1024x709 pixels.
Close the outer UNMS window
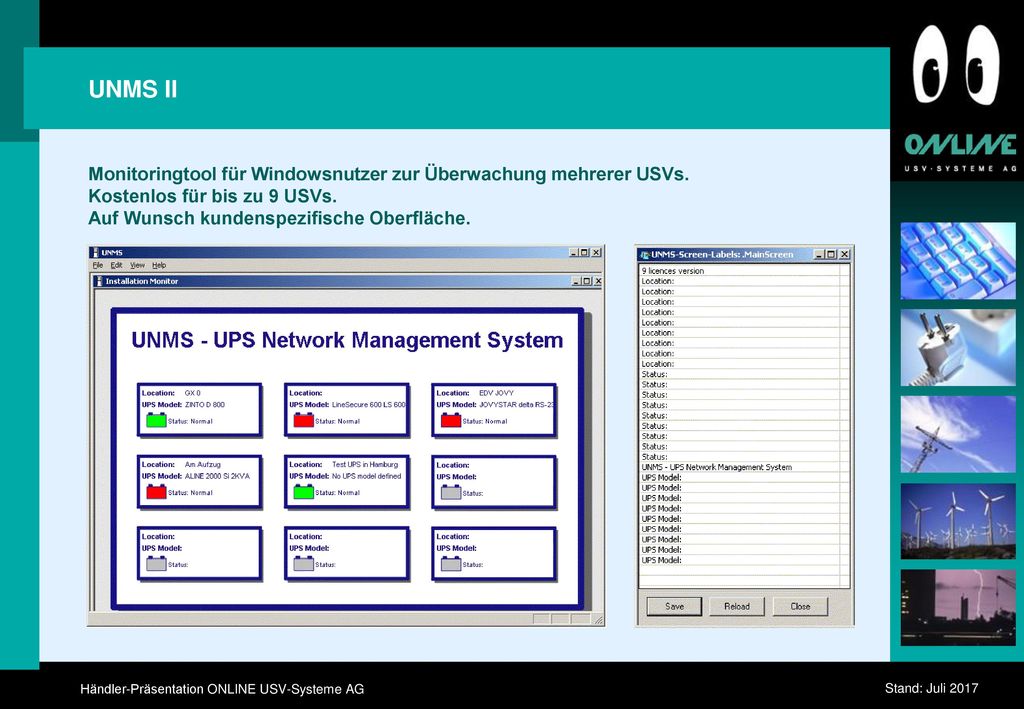596,253
